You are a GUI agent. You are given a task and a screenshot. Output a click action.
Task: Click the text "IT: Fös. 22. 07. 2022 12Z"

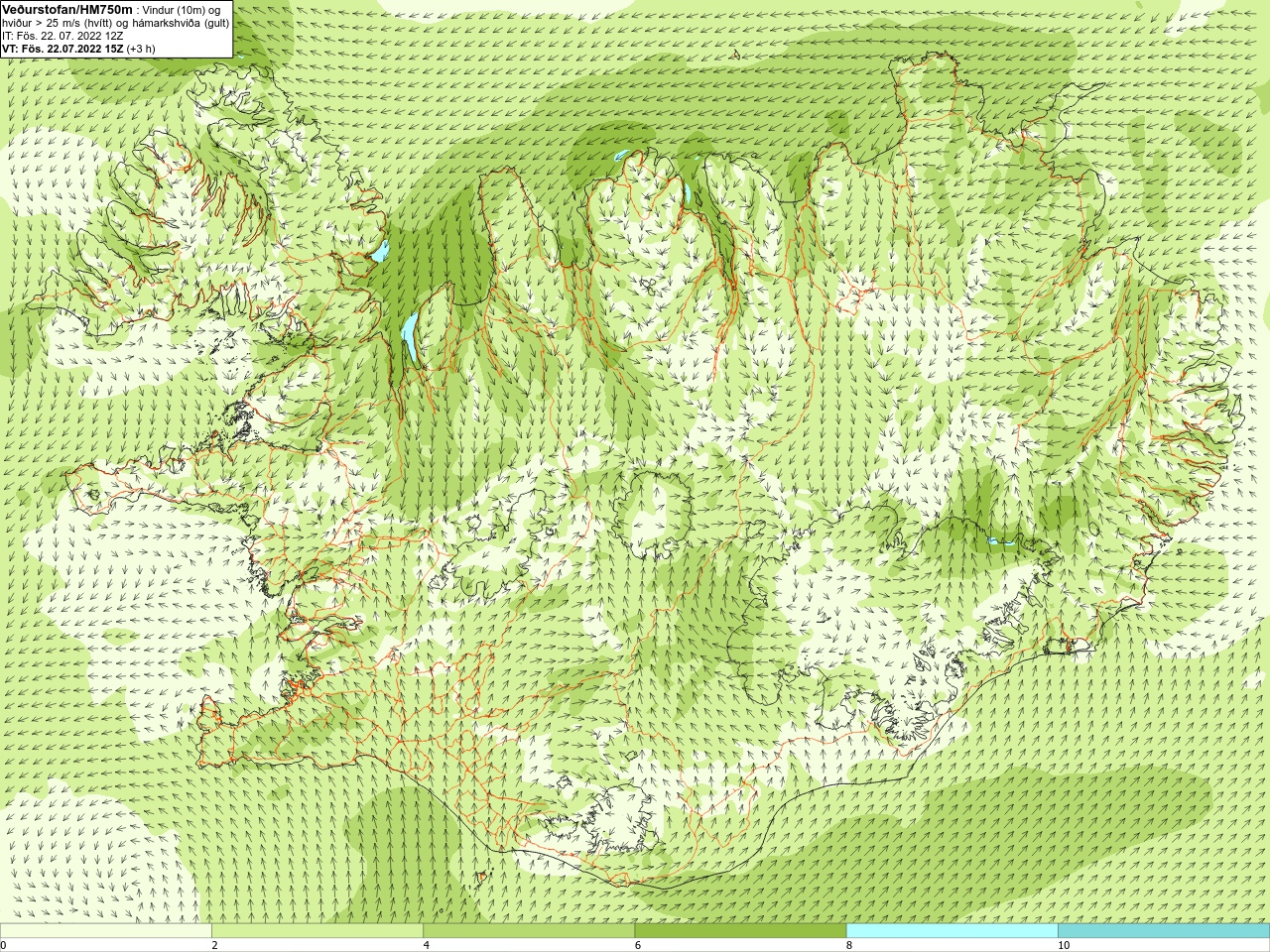coord(64,36)
